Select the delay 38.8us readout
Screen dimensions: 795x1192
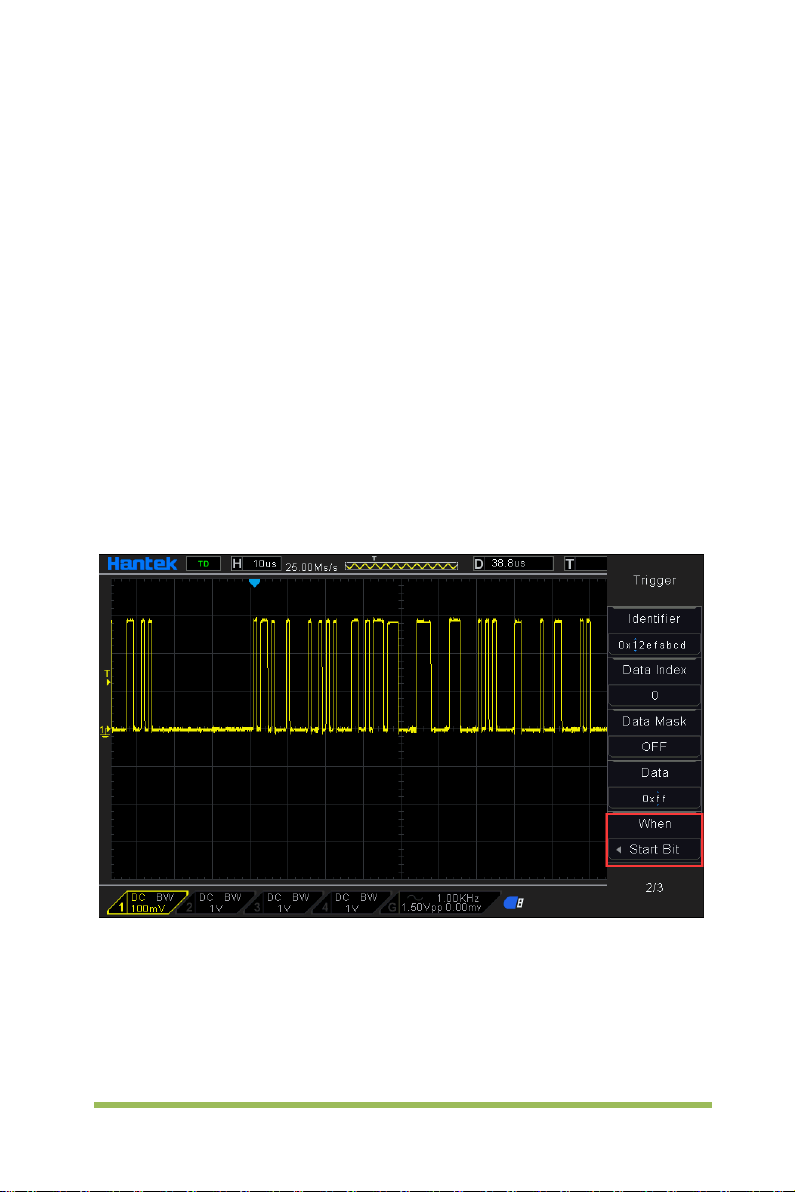pyautogui.click(x=514, y=563)
